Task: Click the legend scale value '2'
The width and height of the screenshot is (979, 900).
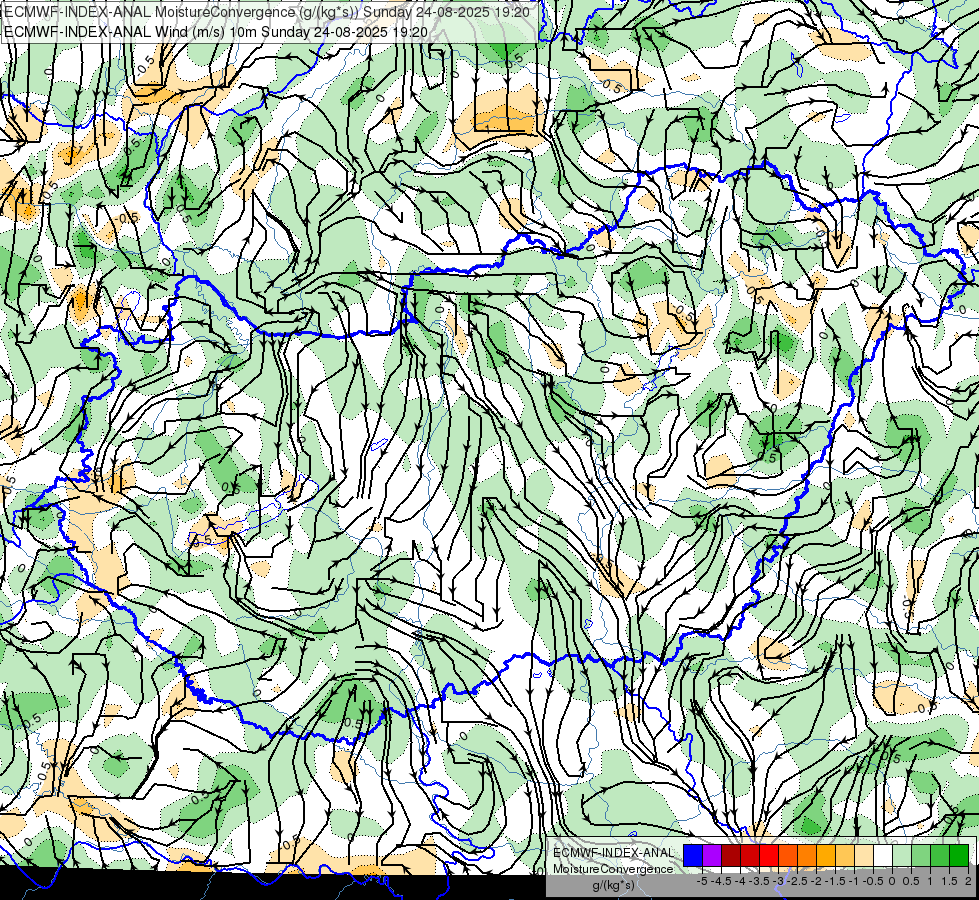Action: tap(968, 881)
